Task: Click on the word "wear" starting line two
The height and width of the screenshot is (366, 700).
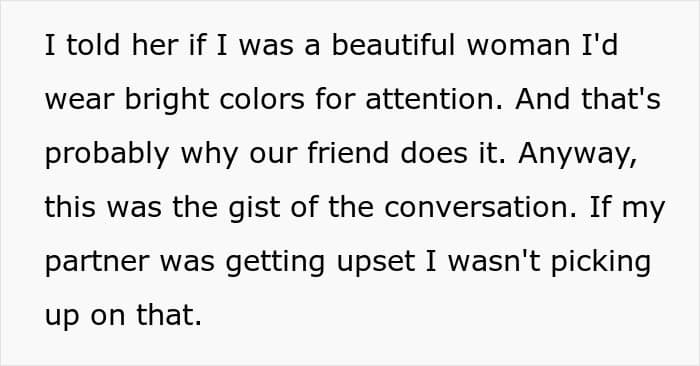Action: pyautogui.click(x=79, y=100)
